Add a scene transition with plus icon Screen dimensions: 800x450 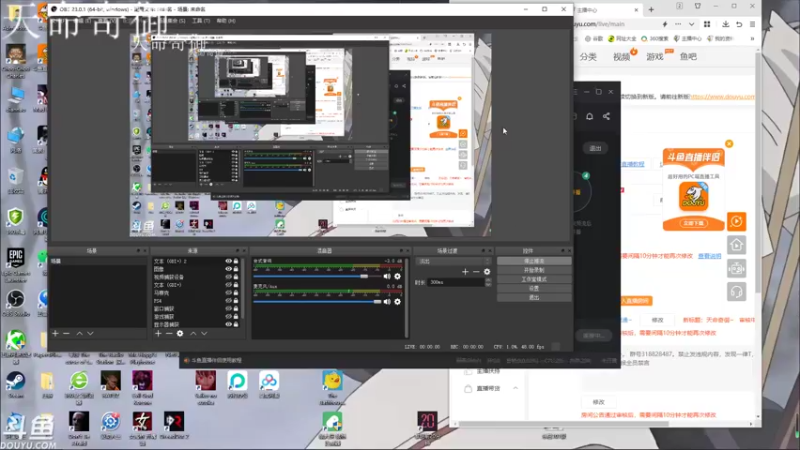point(465,272)
